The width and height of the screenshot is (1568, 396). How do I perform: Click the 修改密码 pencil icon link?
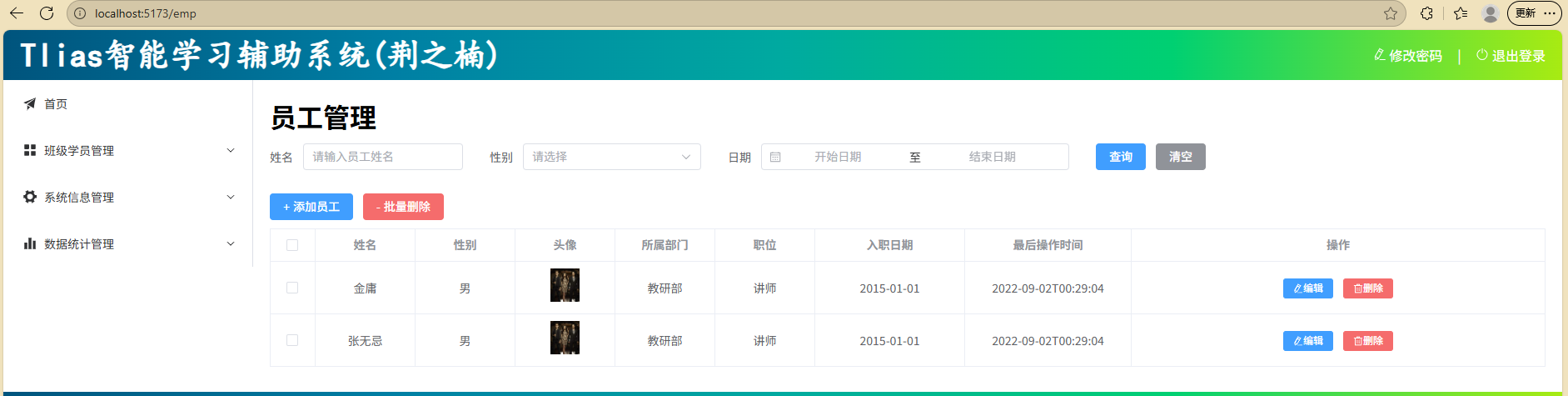pyautogui.click(x=1407, y=56)
